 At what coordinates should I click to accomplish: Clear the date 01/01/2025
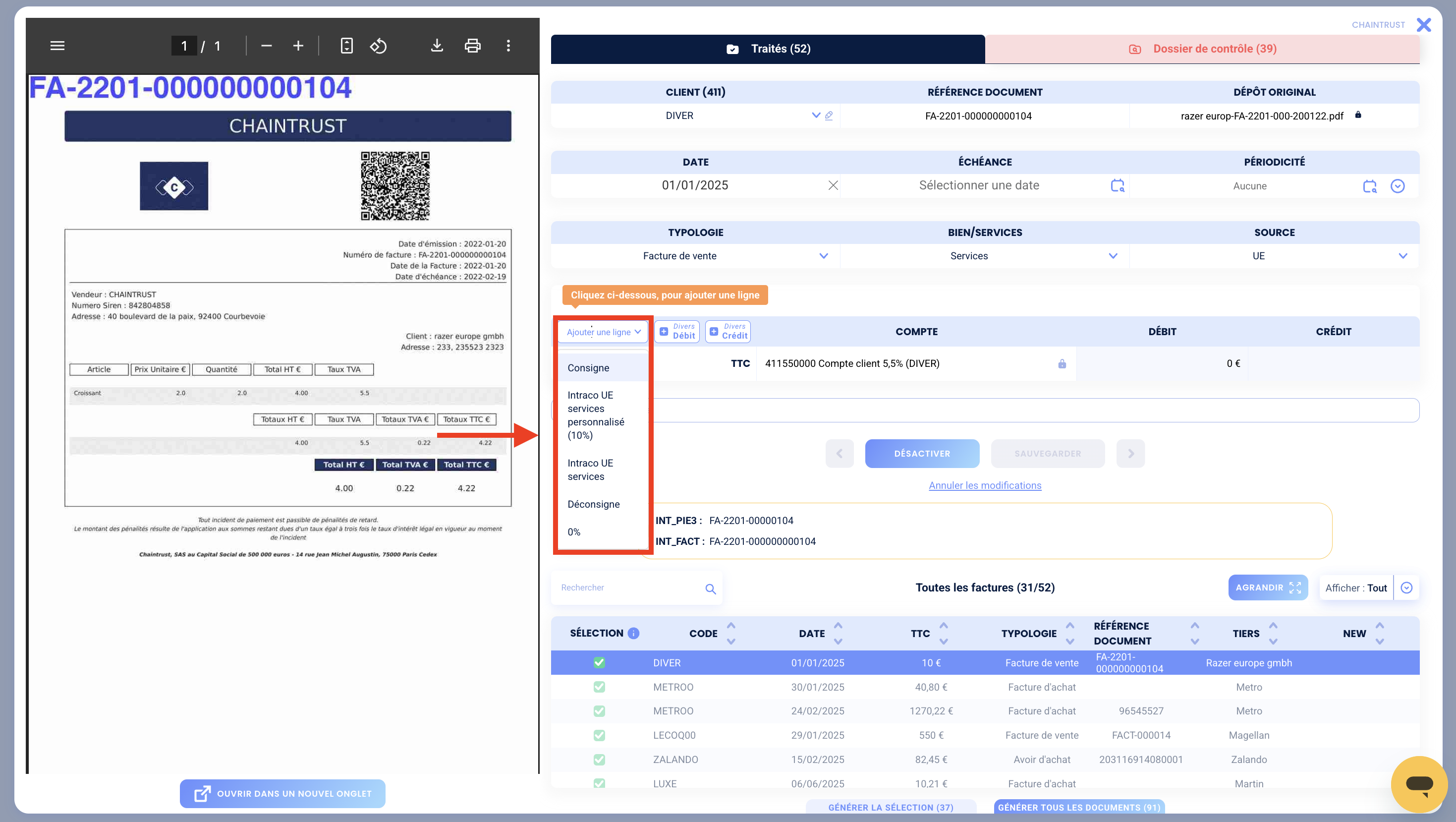[x=833, y=185]
